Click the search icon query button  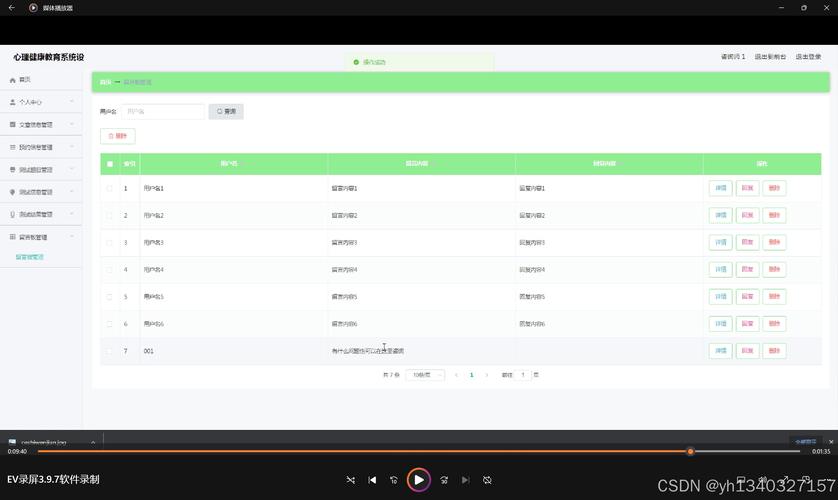(226, 111)
